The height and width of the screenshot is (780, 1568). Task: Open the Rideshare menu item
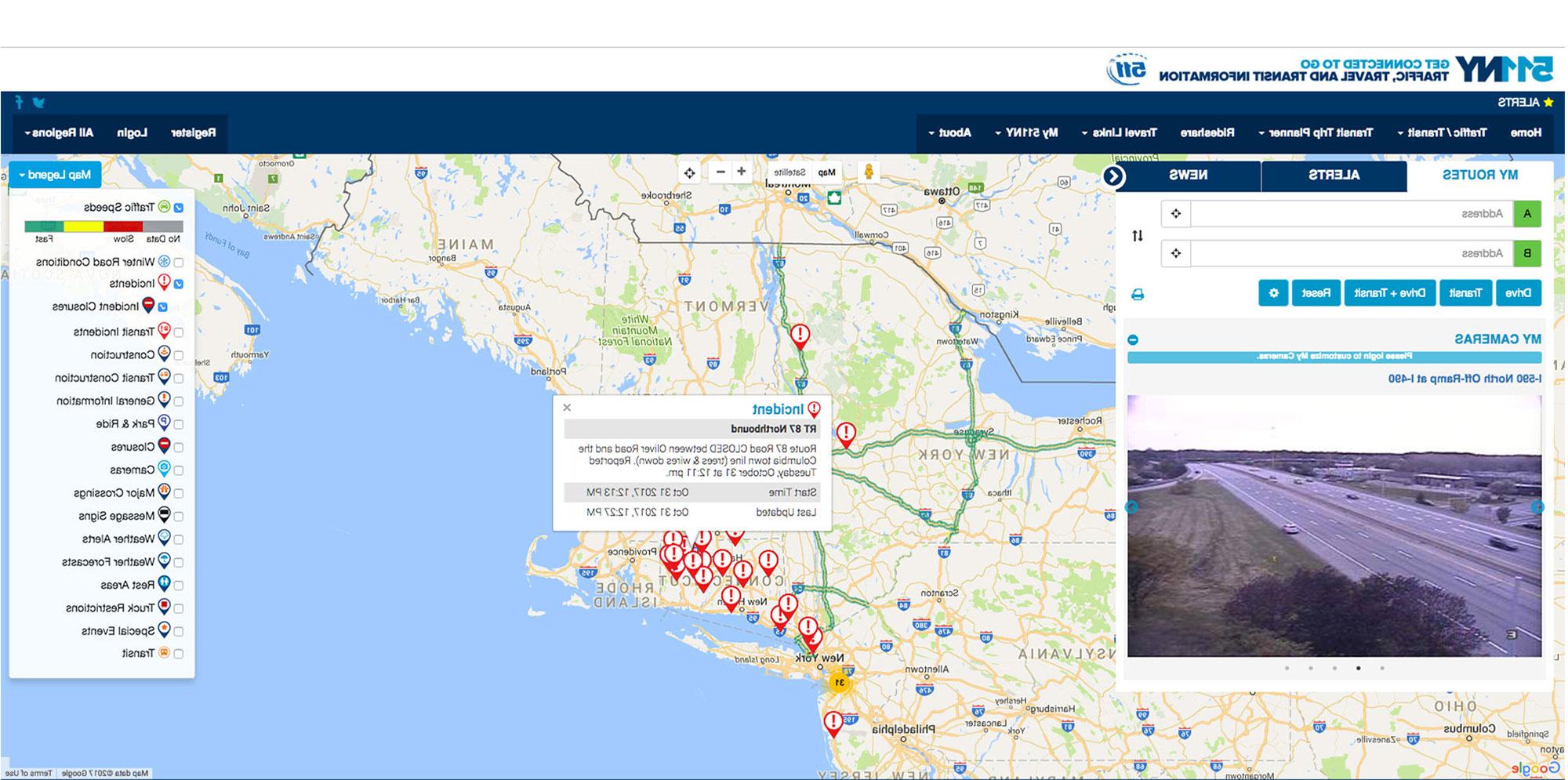click(1207, 132)
